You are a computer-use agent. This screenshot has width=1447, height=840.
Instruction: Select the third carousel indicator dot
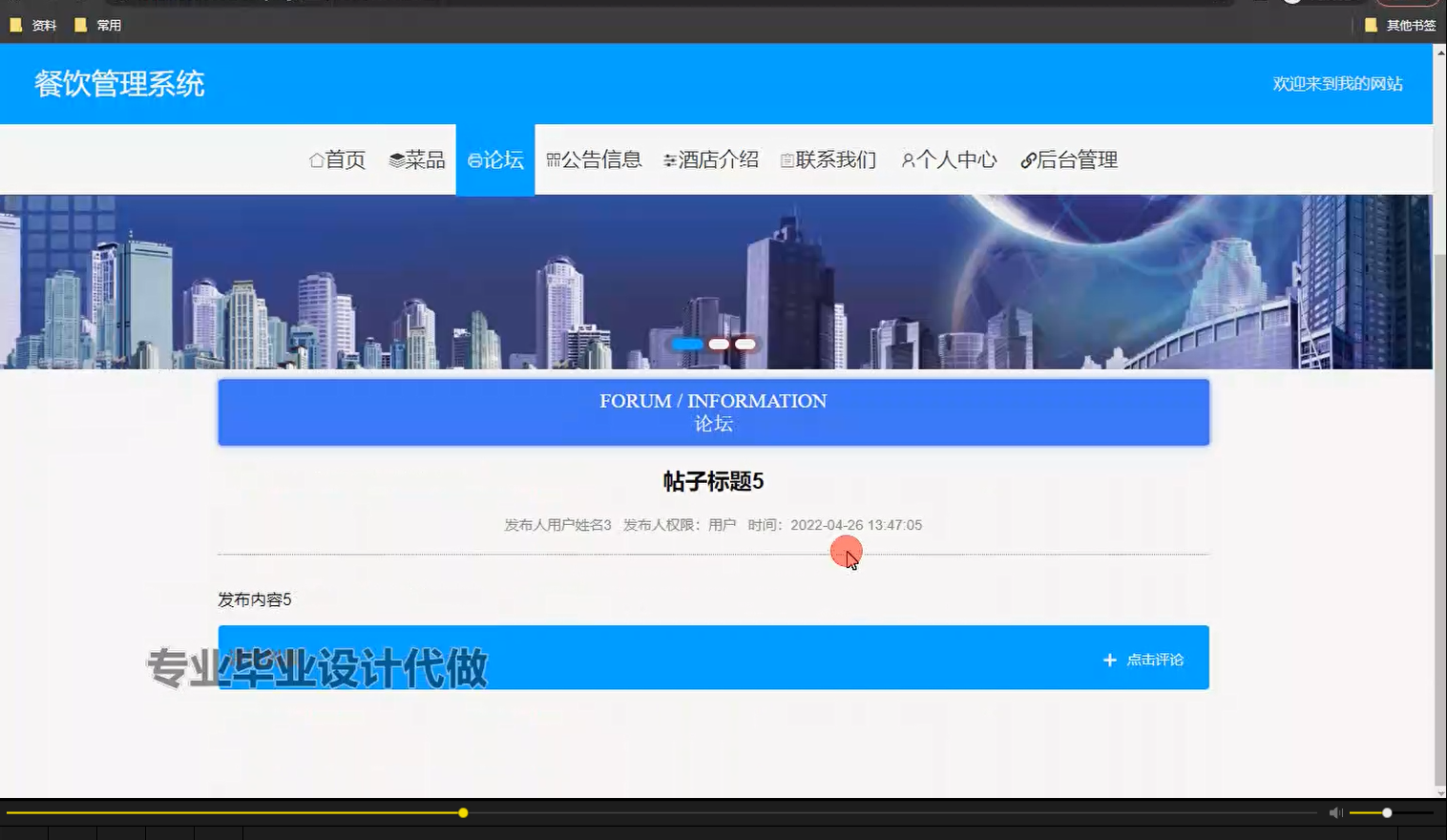[744, 344]
